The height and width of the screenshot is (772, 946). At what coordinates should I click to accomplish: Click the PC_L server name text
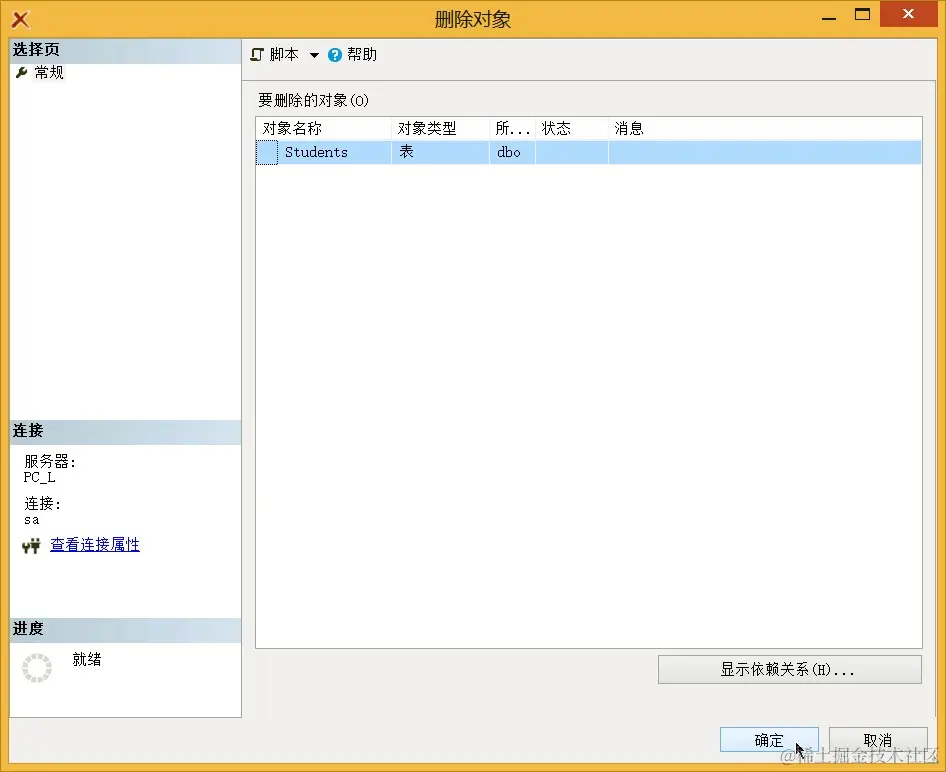pyautogui.click(x=40, y=477)
